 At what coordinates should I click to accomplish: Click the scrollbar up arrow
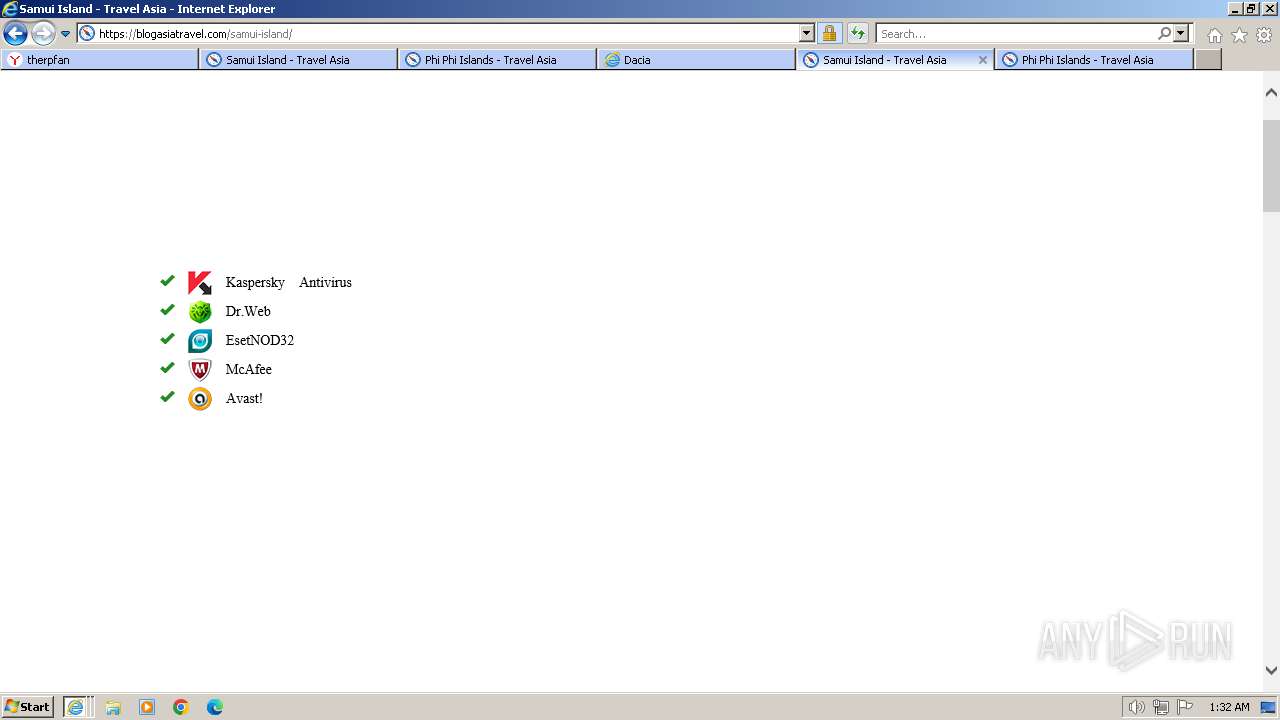(x=1271, y=92)
